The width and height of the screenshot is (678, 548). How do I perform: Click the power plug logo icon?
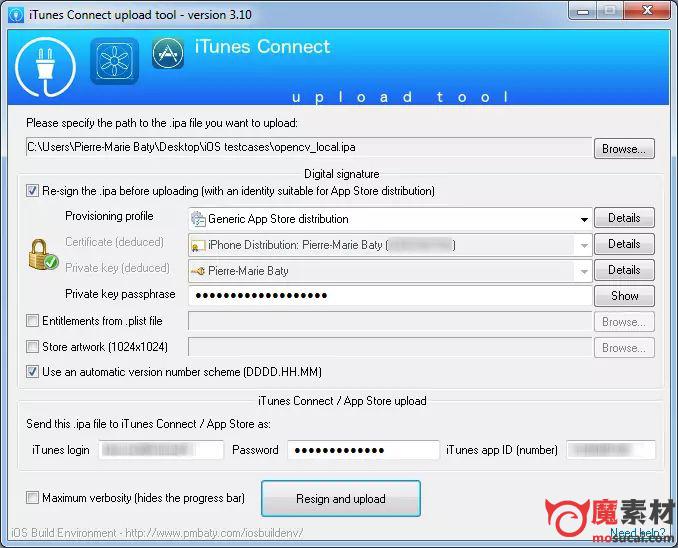point(45,67)
